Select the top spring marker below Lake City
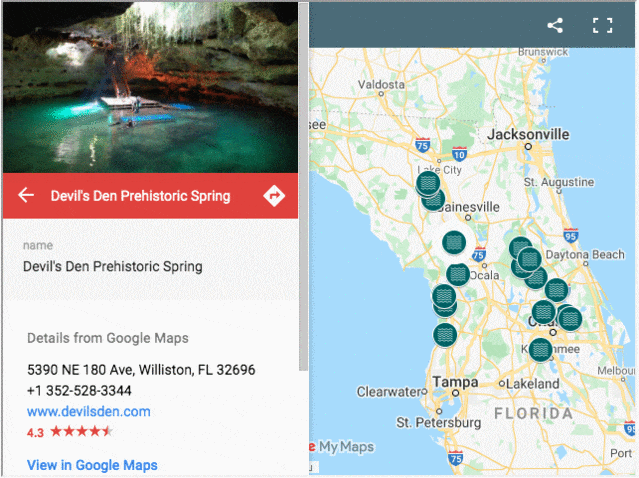 pos(428,183)
